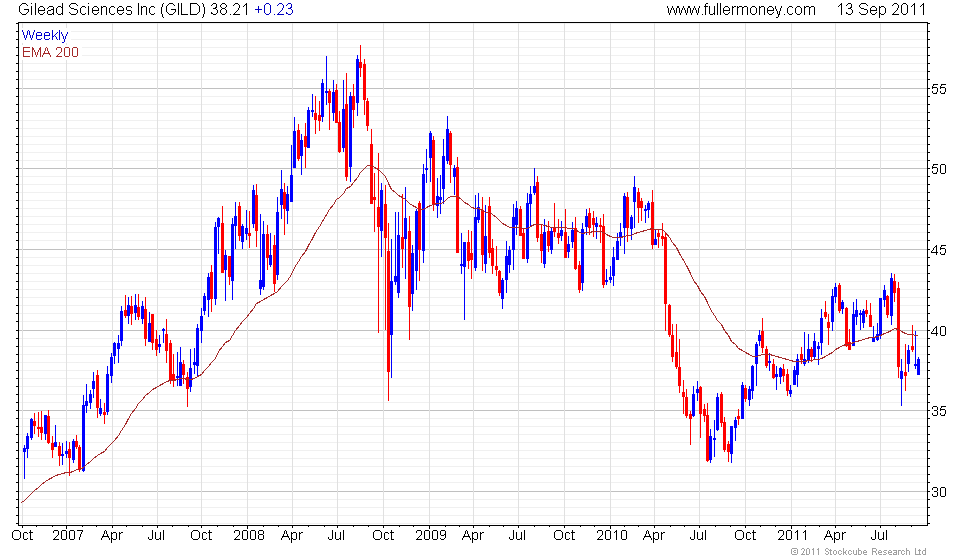Click the 45 price axis label

[938, 251]
